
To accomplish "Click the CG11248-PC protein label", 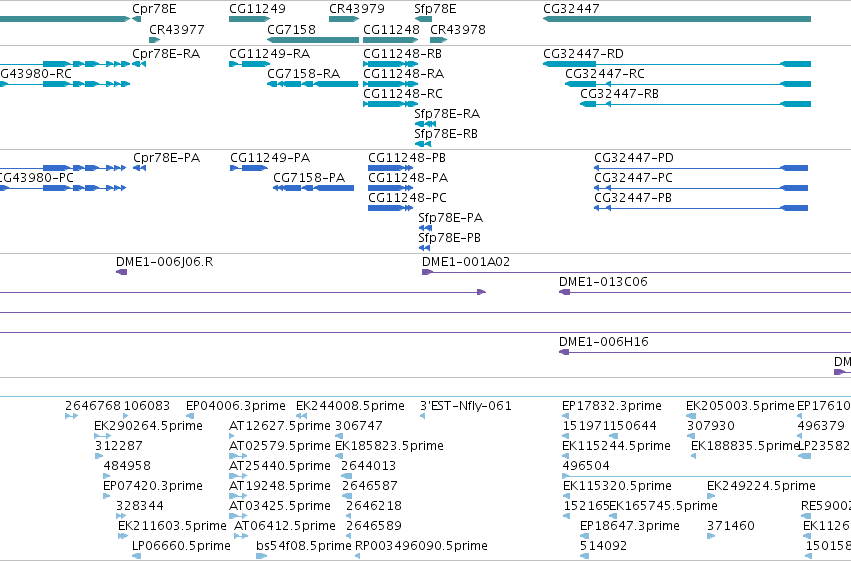I will pos(407,198).
